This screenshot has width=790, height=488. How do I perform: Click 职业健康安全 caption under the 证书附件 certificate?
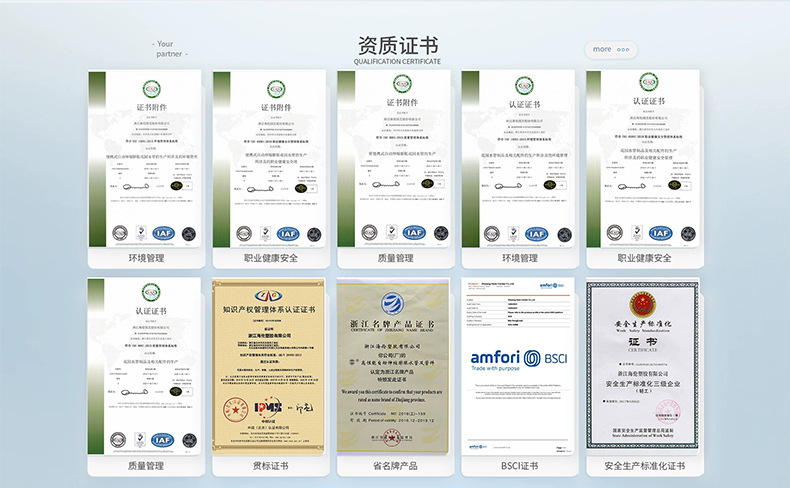tap(271, 258)
